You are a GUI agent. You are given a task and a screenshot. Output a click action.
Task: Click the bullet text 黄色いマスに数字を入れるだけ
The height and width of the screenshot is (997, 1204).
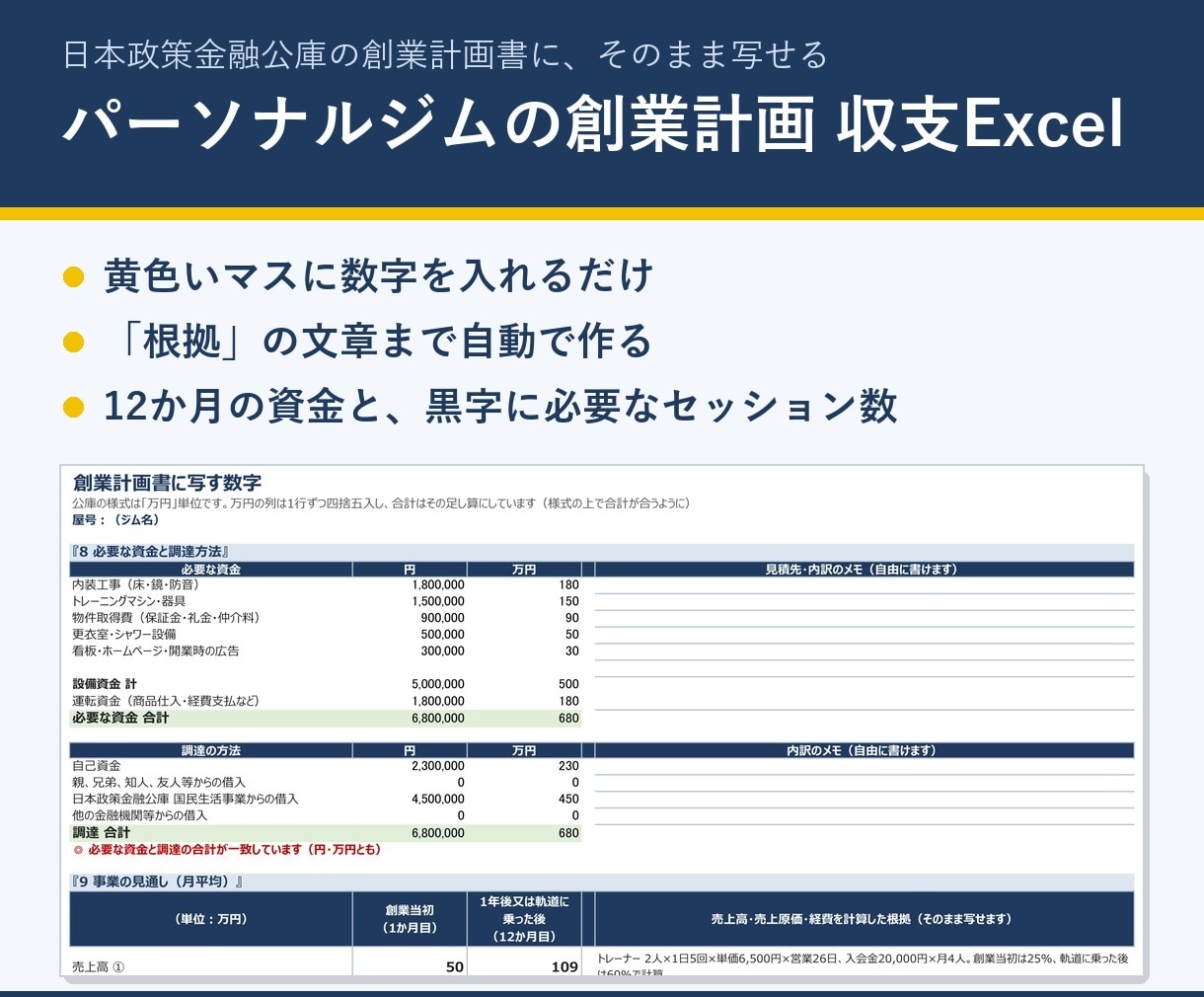pos(378,275)
